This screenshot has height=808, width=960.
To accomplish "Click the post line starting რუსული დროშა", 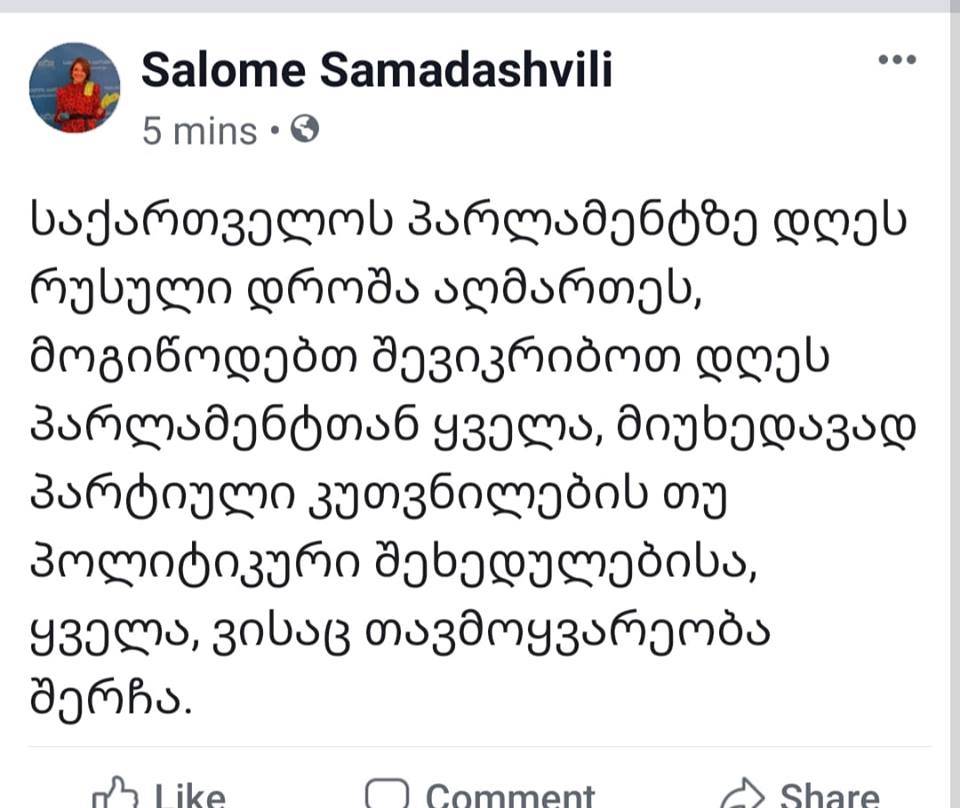I will click(366, 291).
